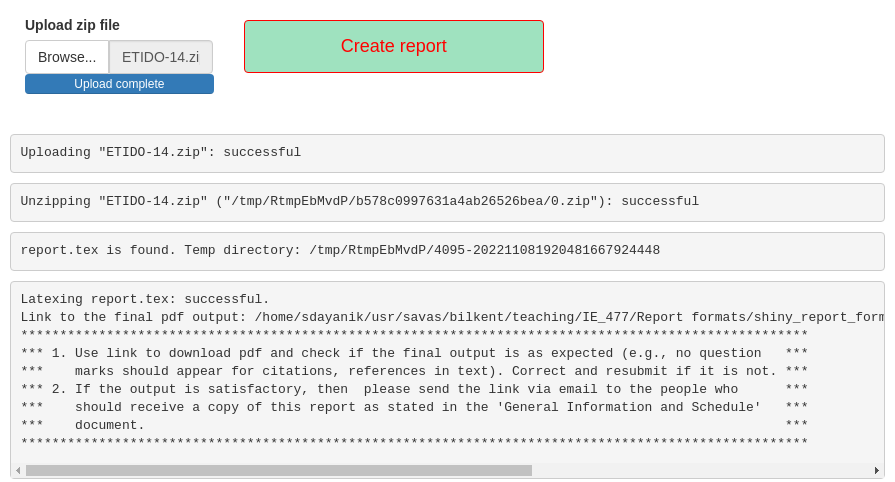Click the bottom asterisk separator line

point(414,442)
